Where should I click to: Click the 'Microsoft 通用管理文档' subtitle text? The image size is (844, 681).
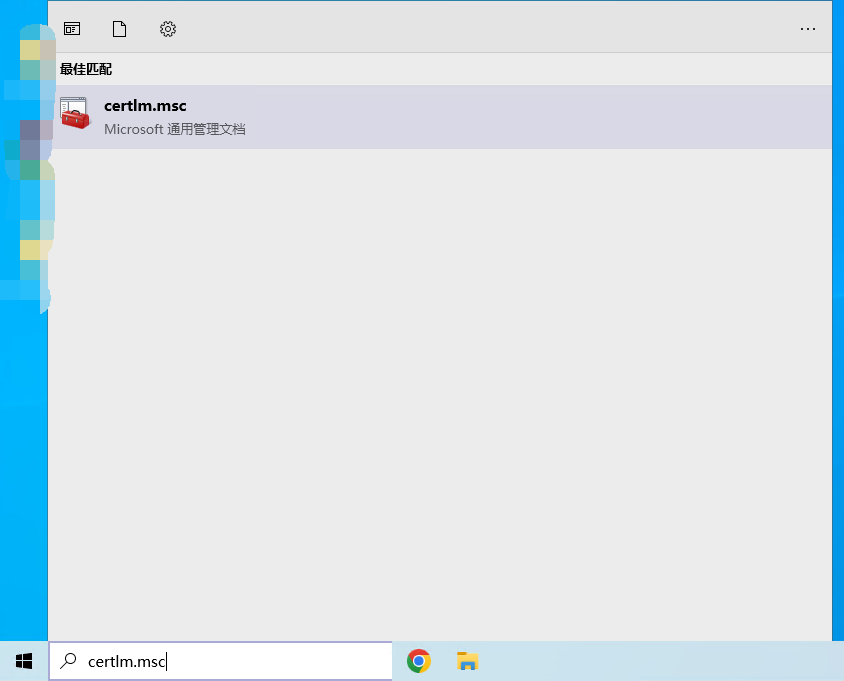(175, 129)
